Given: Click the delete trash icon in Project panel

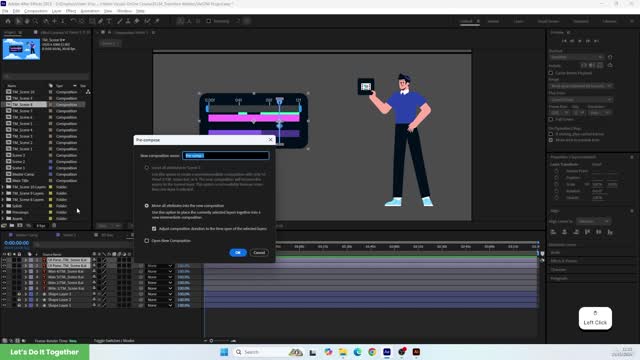Looking at the screenshot, I should [54, 225].
